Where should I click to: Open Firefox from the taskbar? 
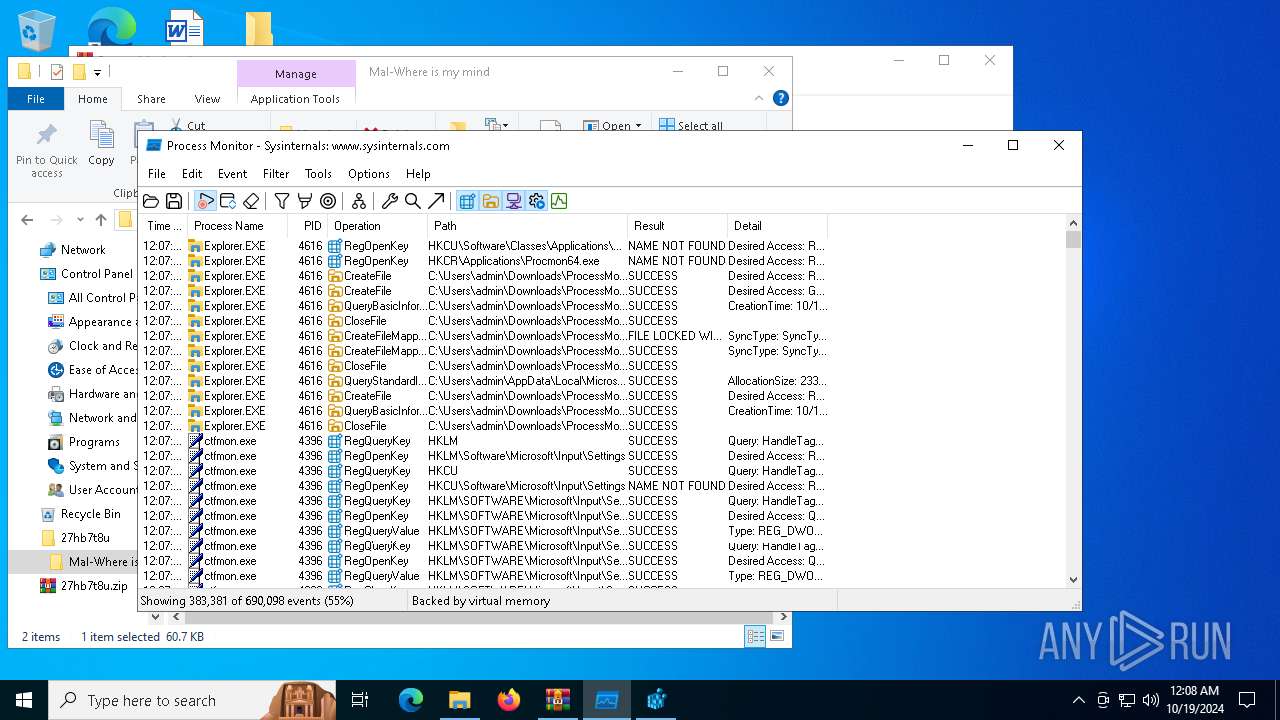[509, 700]
